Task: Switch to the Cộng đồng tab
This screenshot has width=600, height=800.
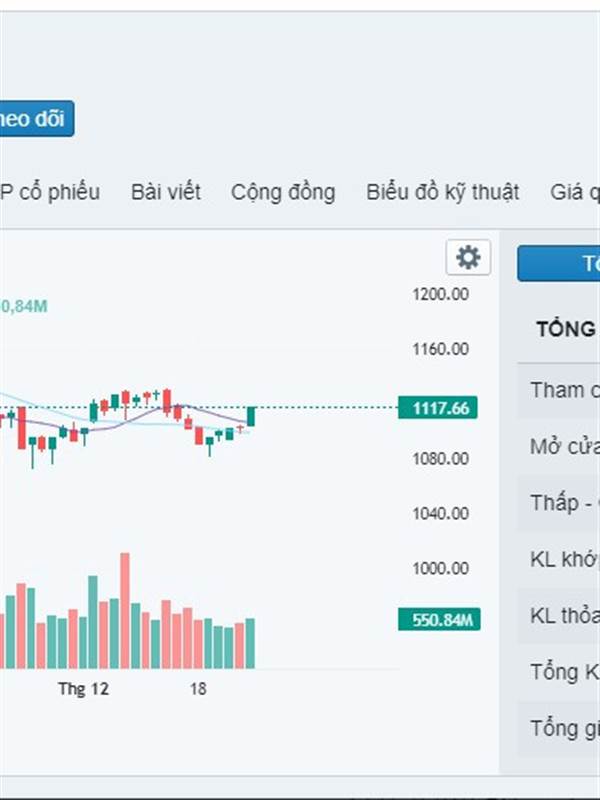Action: (x=283, y=192)
